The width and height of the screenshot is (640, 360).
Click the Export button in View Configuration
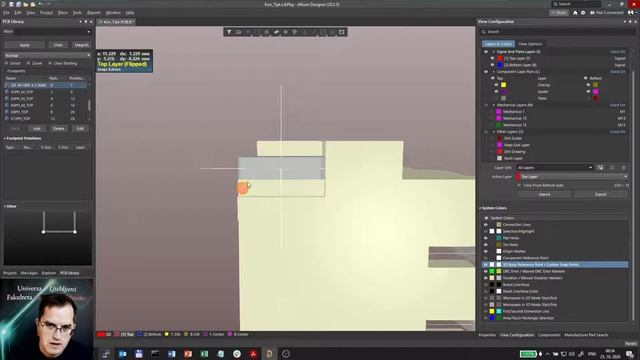click(600, 194)
